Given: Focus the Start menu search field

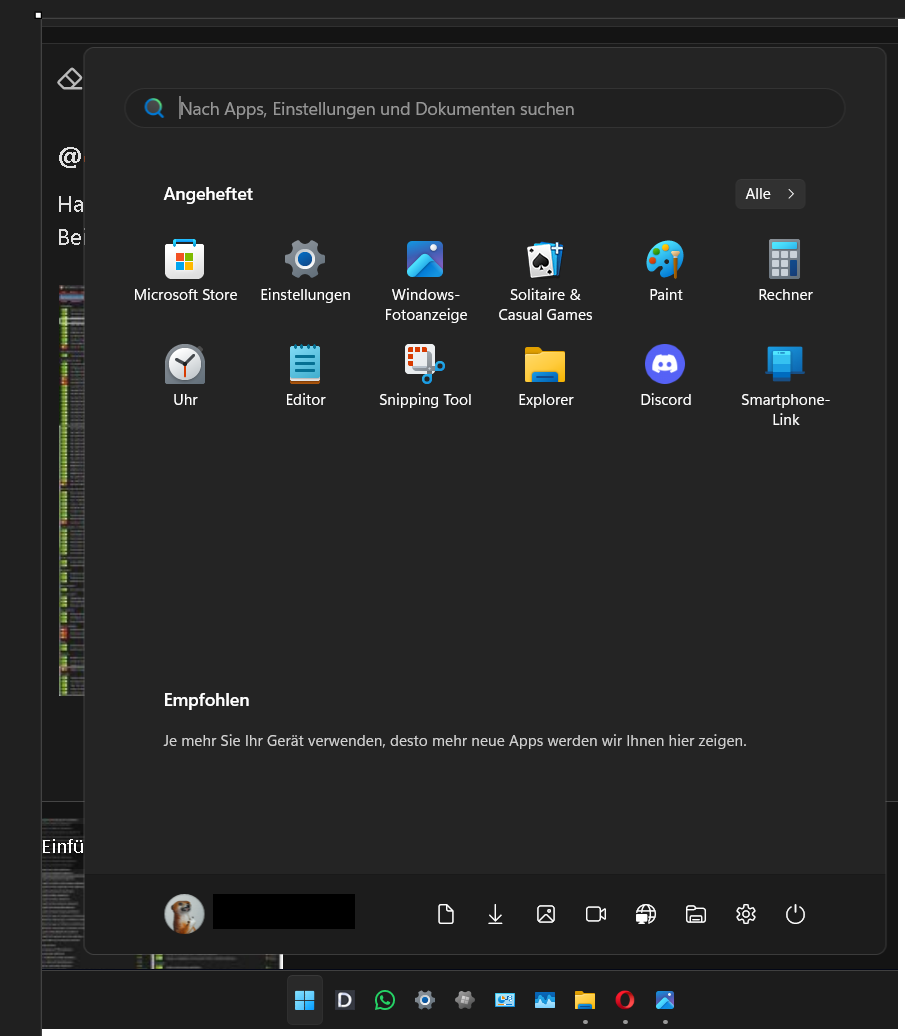Looking at the screenshot, I should (484, 108).
